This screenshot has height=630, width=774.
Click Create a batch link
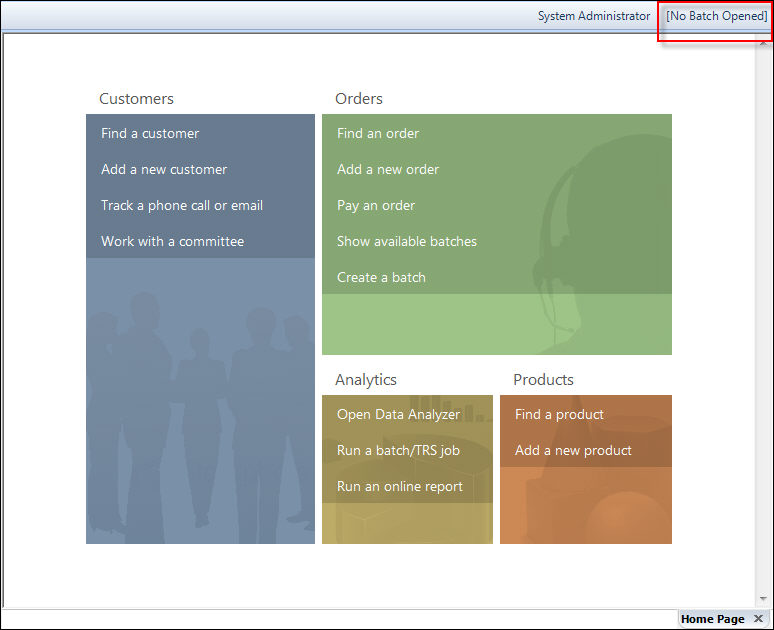coord(381,278)
